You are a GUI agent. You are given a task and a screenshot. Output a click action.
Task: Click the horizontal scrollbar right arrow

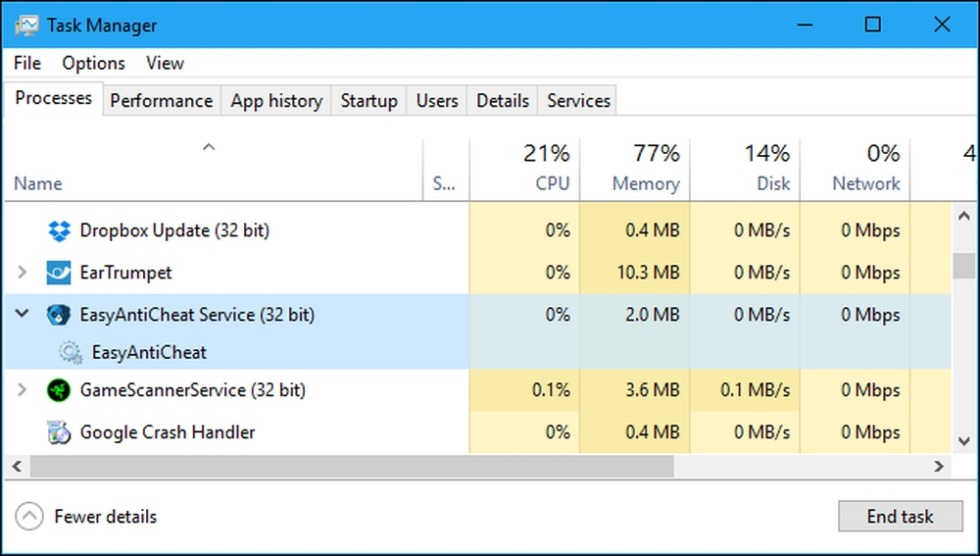[939, 466]
